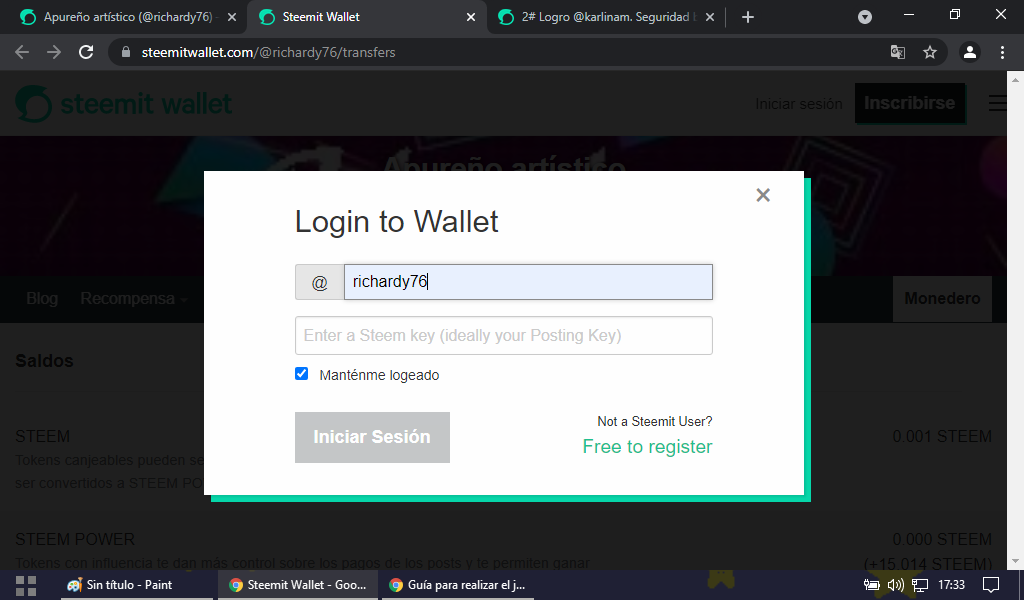Screen dimensions: 1024x600
Task: Open the Free to register link
Action: [647, 447]
